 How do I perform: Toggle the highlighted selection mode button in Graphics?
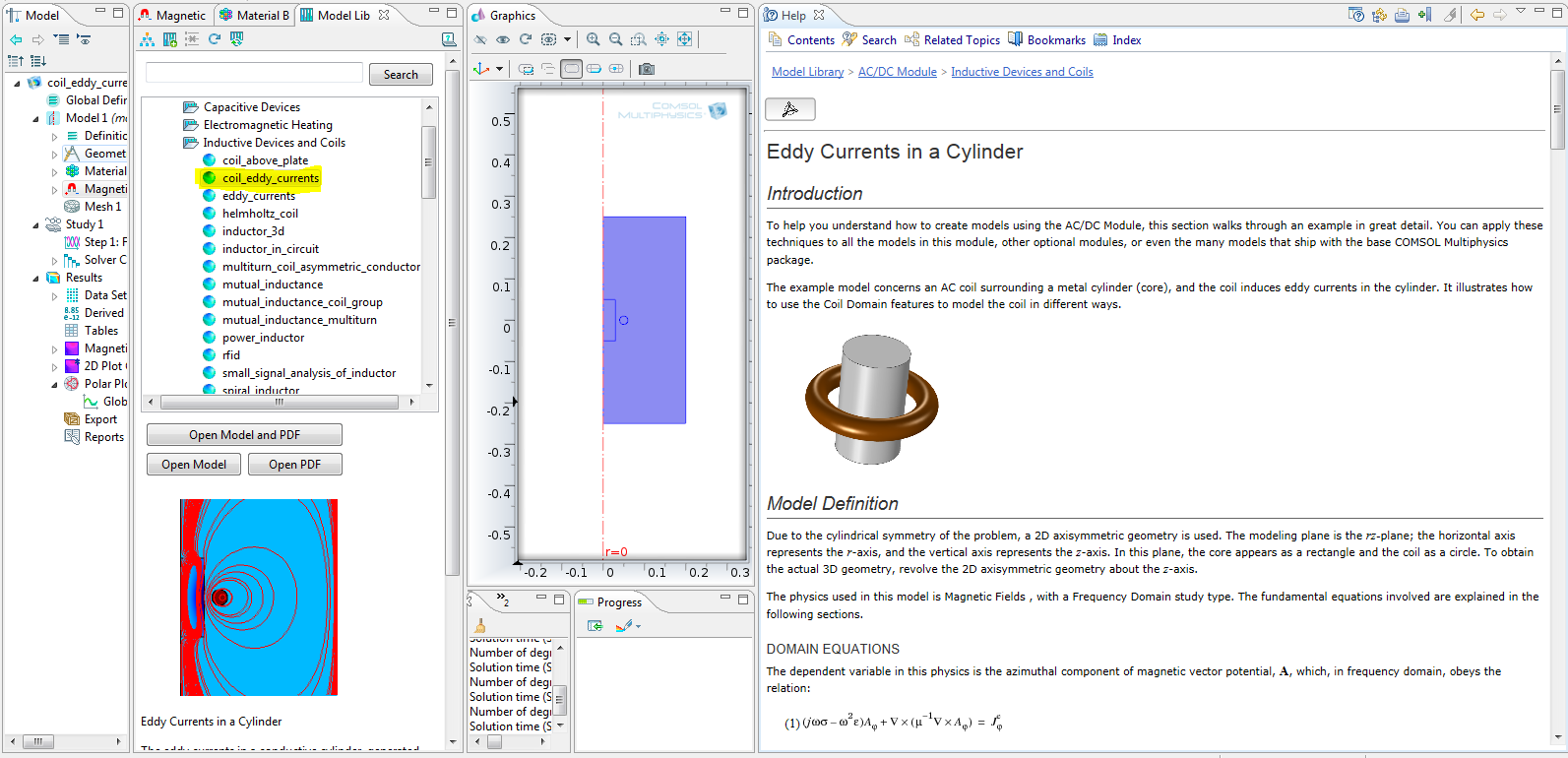click(x=571, y=69)
